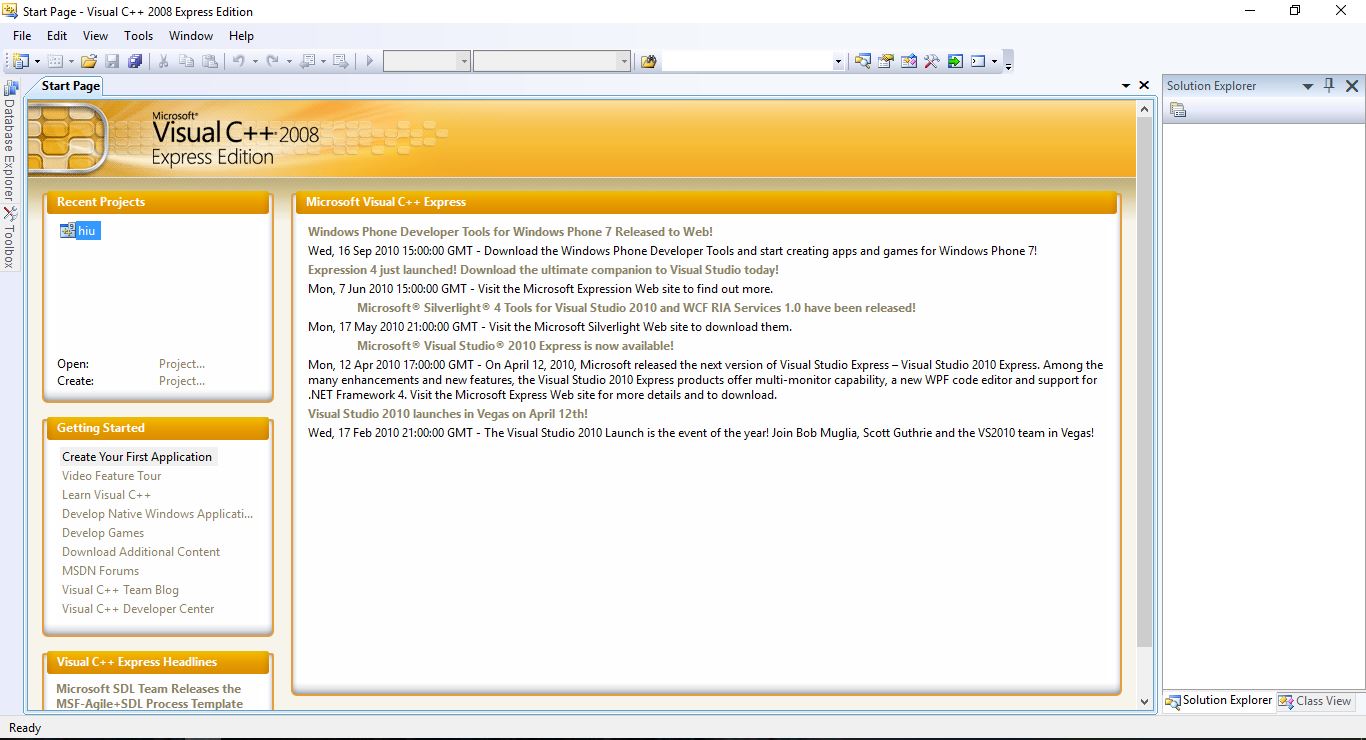Image resolution: width=1366 pixels, height=740 pixels.
Task: Open the Find combo box dropdown arrow
Action: (x=838, y=62)
